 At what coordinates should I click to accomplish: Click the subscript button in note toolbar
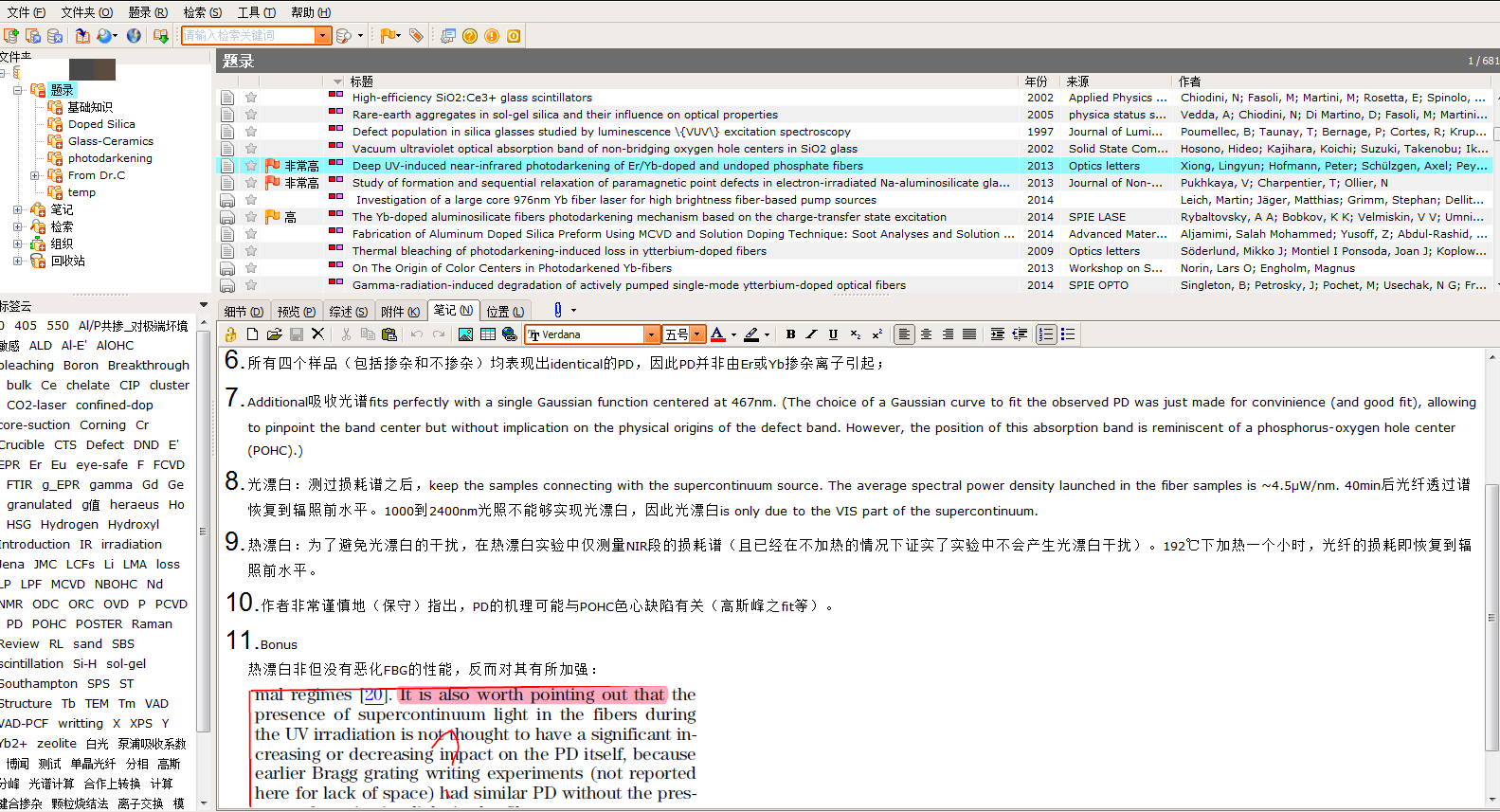[x=856, y=334]
